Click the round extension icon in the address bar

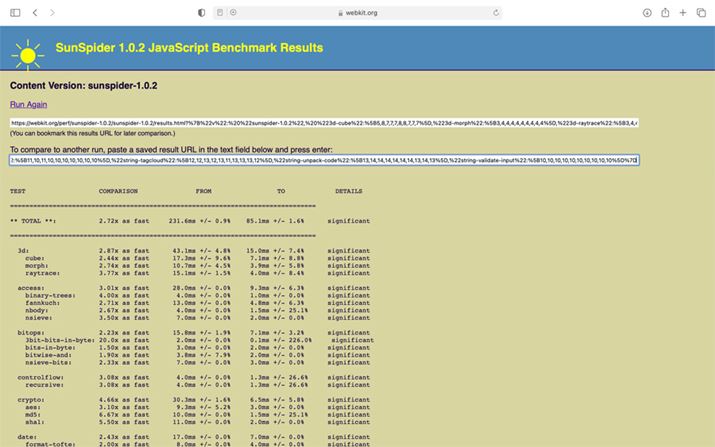(x=233, y=13)
